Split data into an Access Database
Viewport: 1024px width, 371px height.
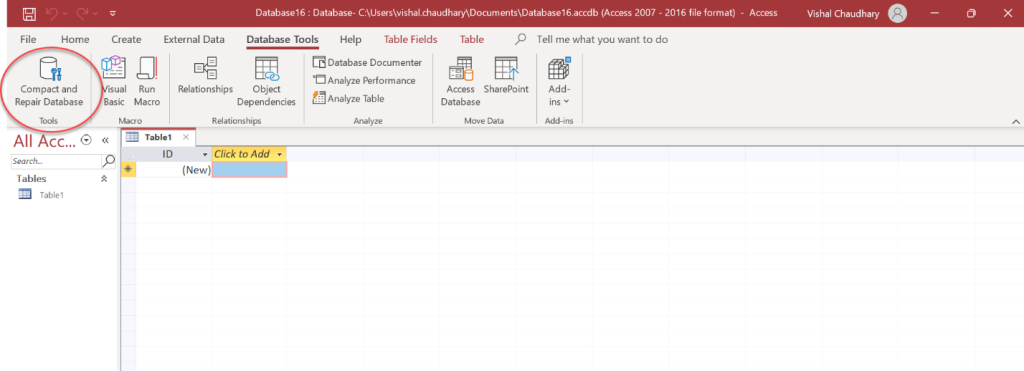[x=460, y=83]
